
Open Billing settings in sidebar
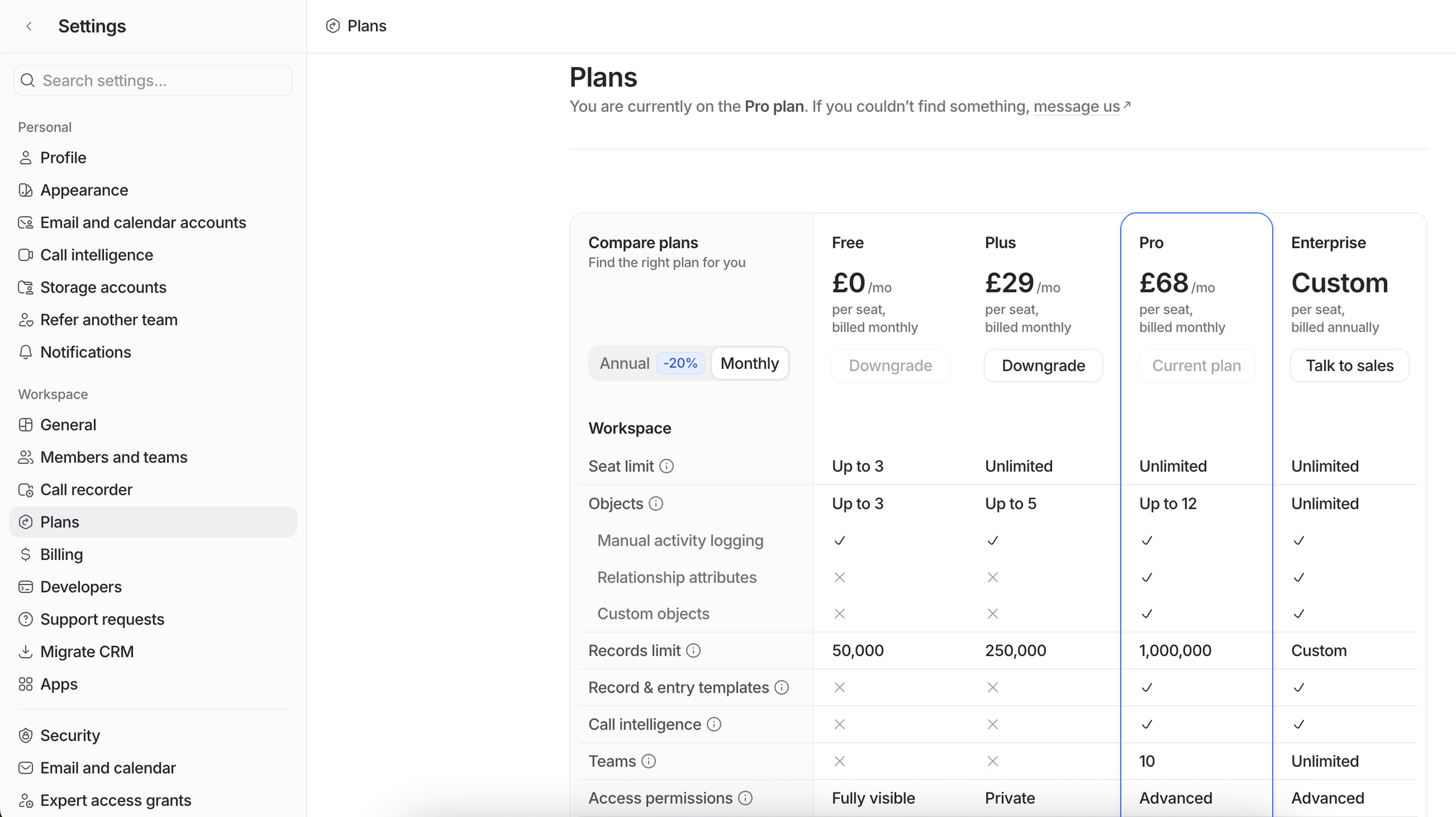pos(61,554)
